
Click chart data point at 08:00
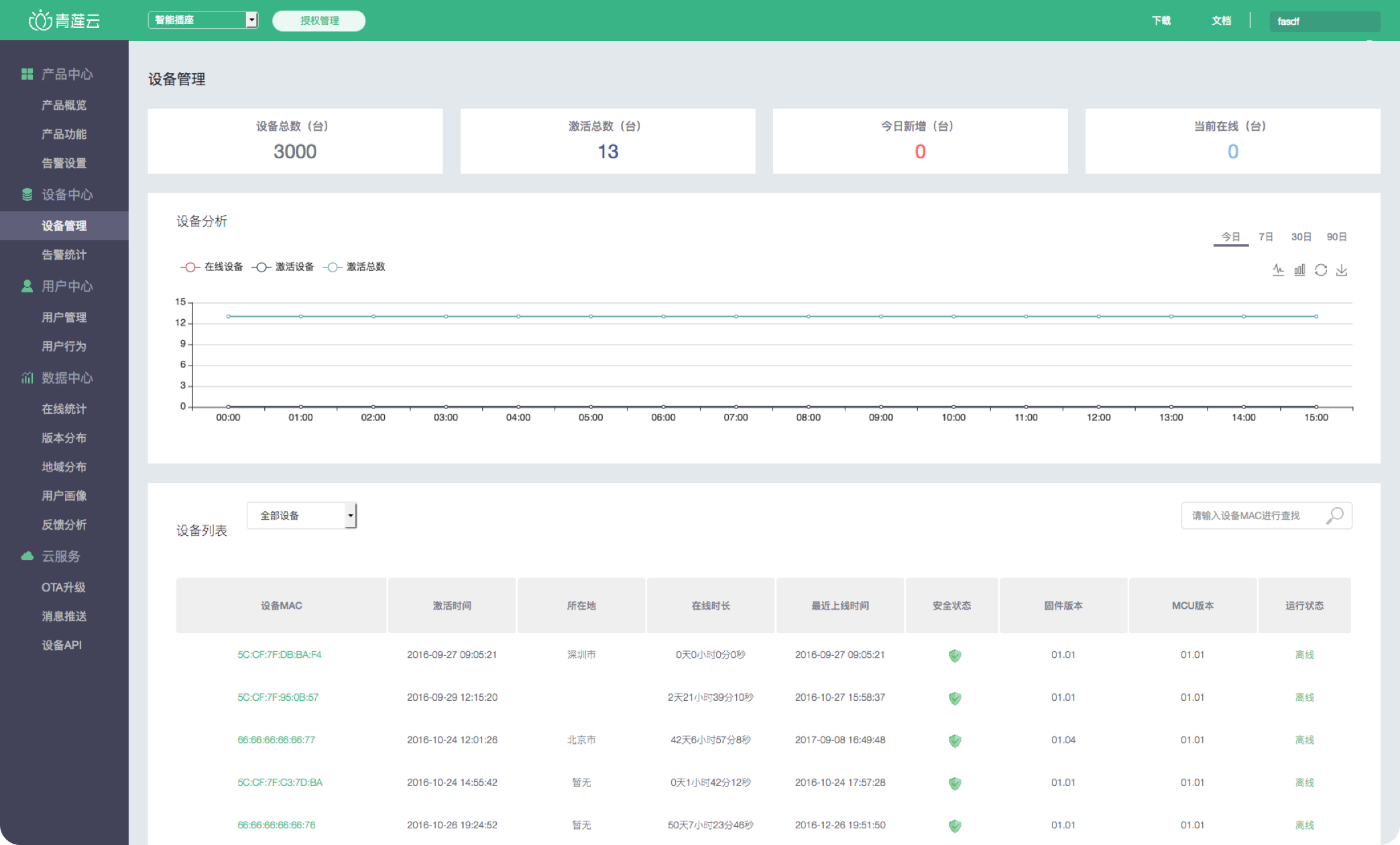tap(808, 316)
